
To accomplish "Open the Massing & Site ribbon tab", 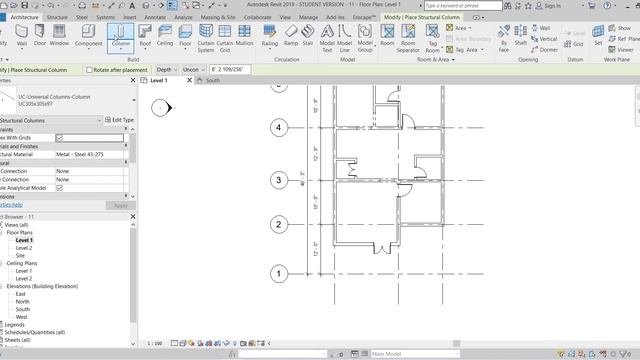I will (x=218, y=18).
